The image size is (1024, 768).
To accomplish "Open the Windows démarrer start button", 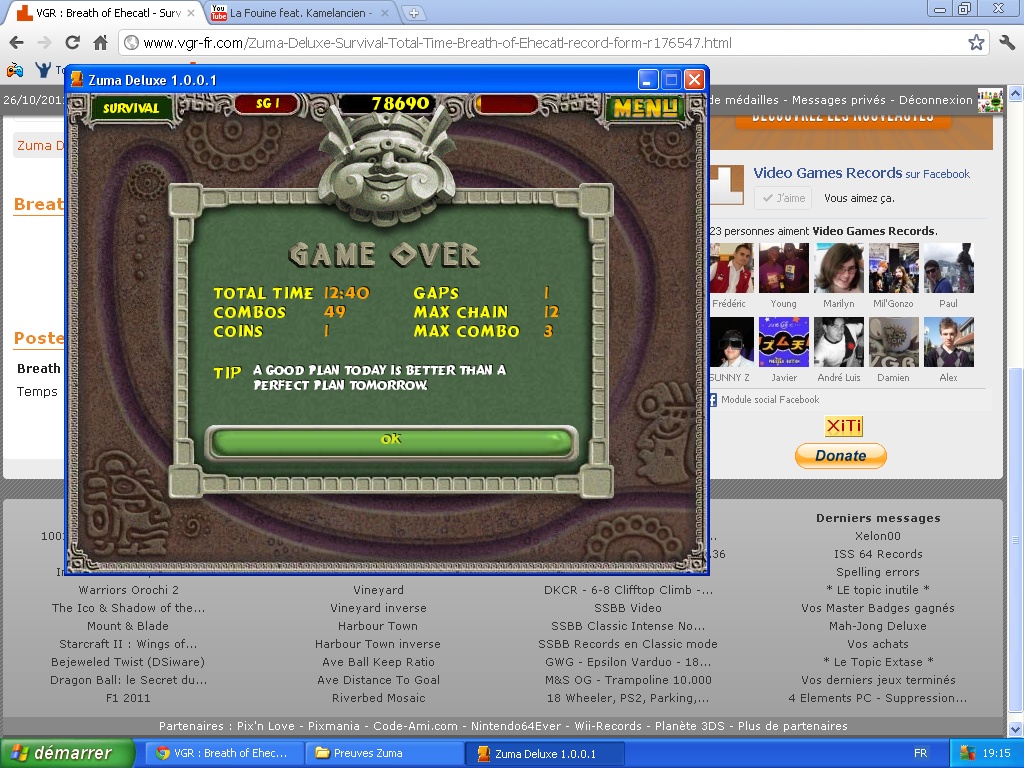I will 67,753.
